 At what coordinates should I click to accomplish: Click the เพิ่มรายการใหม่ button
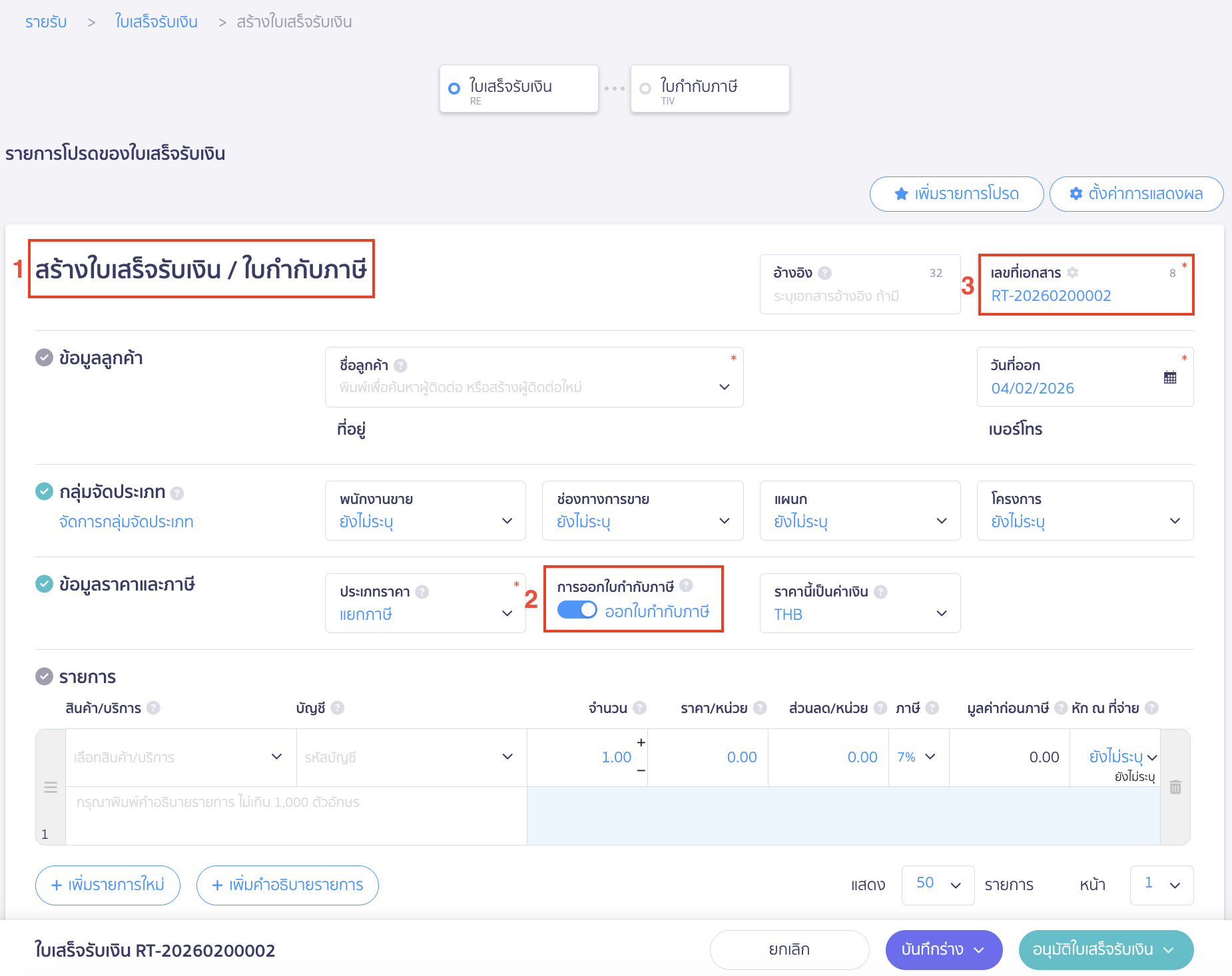tap(108, 885)
